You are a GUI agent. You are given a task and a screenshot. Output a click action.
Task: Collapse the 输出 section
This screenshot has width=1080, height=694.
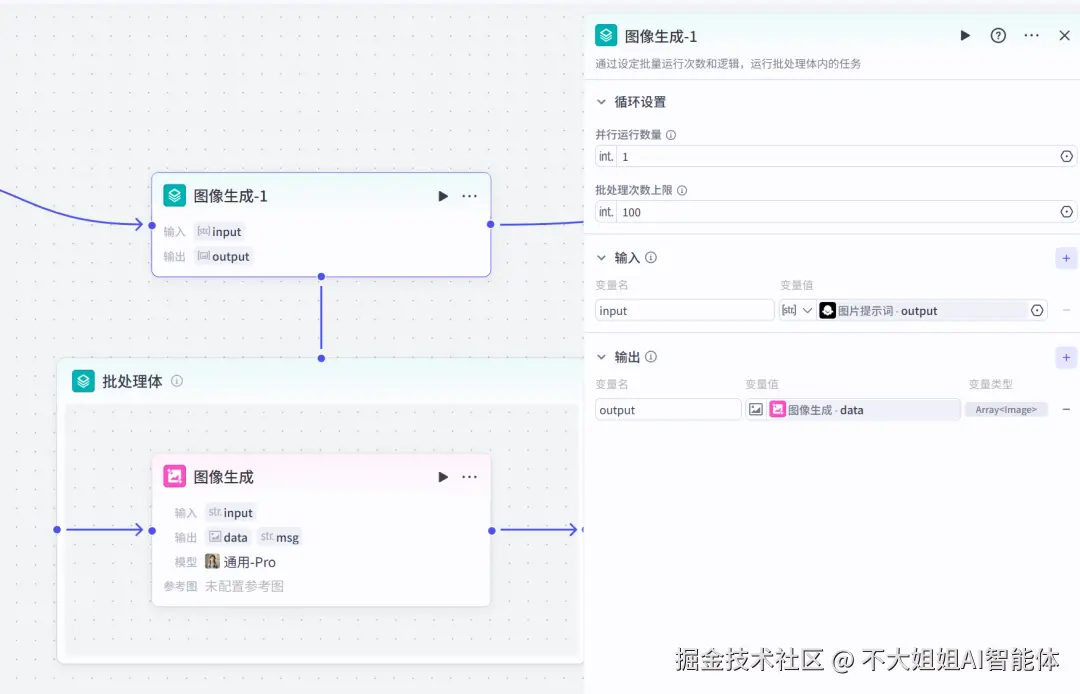pos(601,356)
